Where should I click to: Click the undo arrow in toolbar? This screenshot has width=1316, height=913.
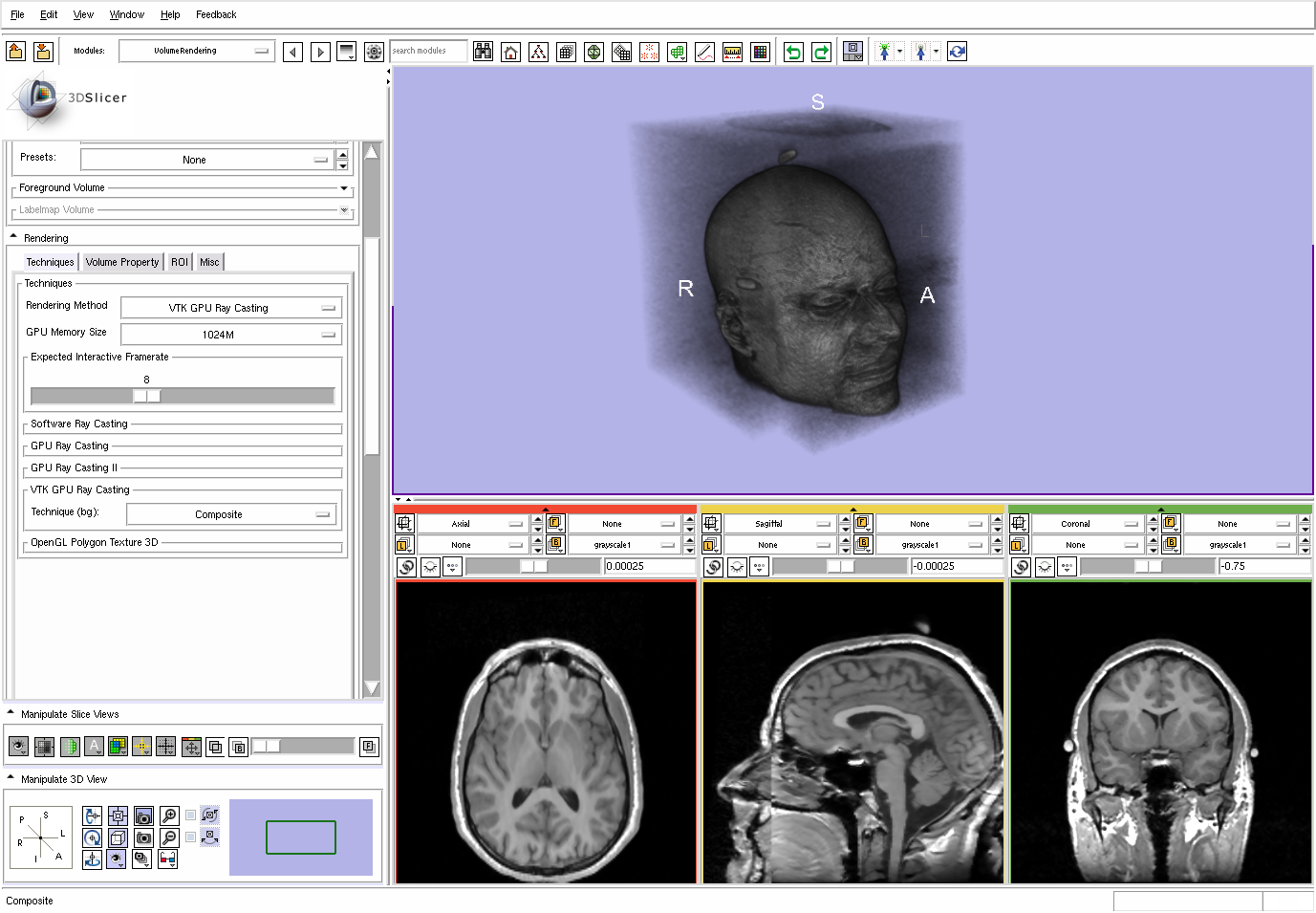(x=793, y=52)
